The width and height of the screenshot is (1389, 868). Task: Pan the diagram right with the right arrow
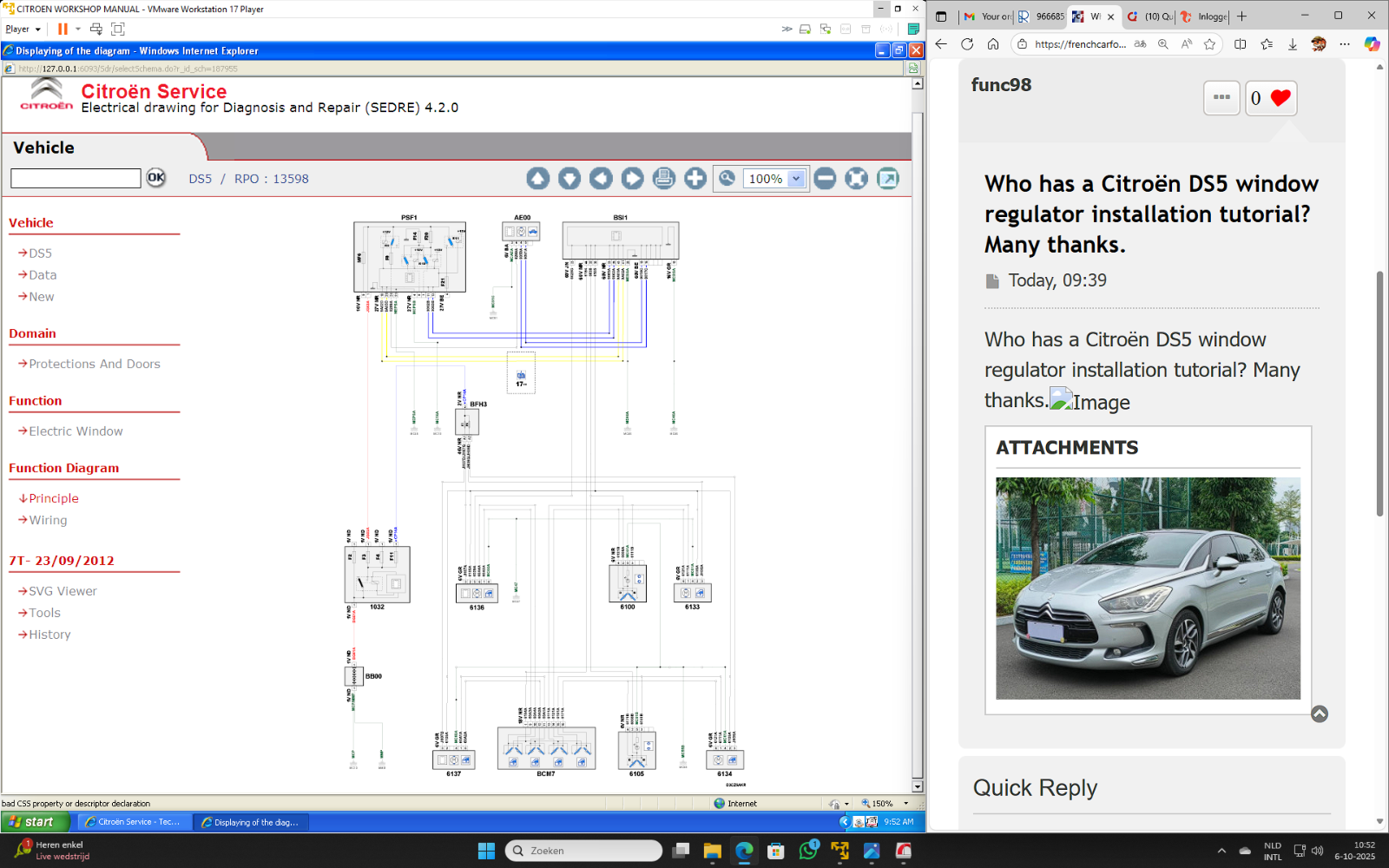click(633, 178)
